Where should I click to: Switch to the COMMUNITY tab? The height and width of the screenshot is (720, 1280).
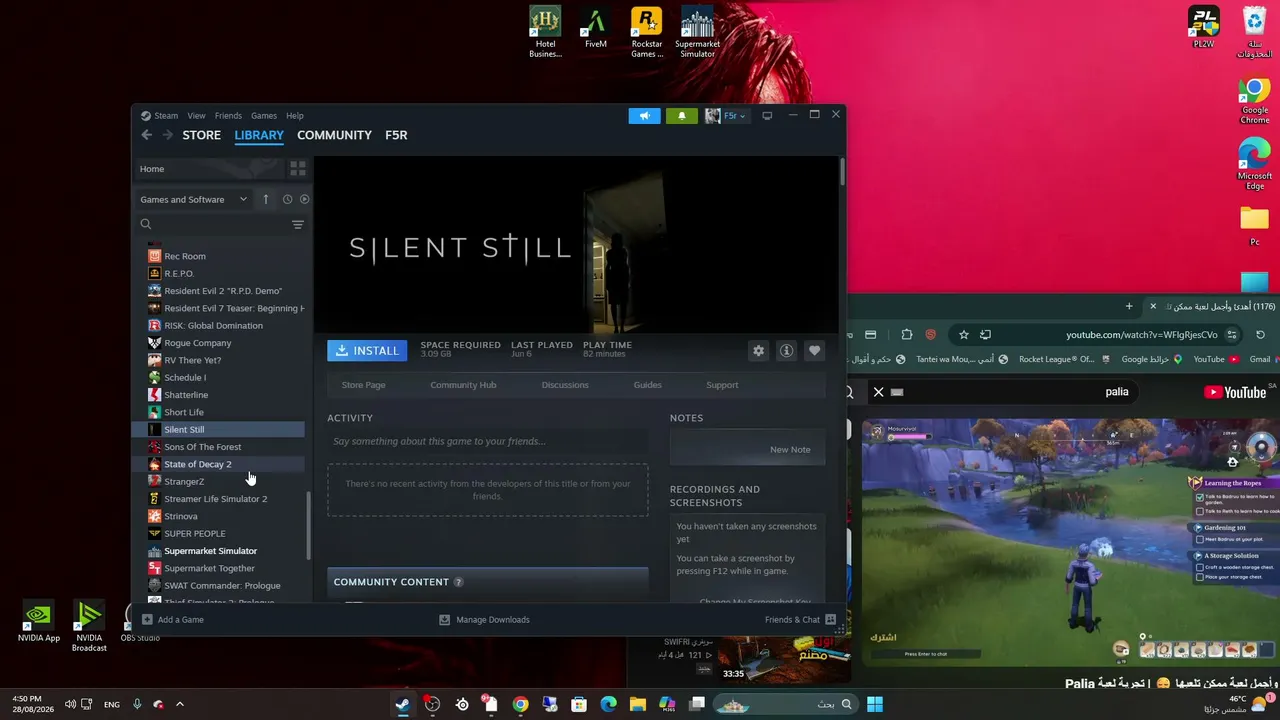[x=334, y=135]
